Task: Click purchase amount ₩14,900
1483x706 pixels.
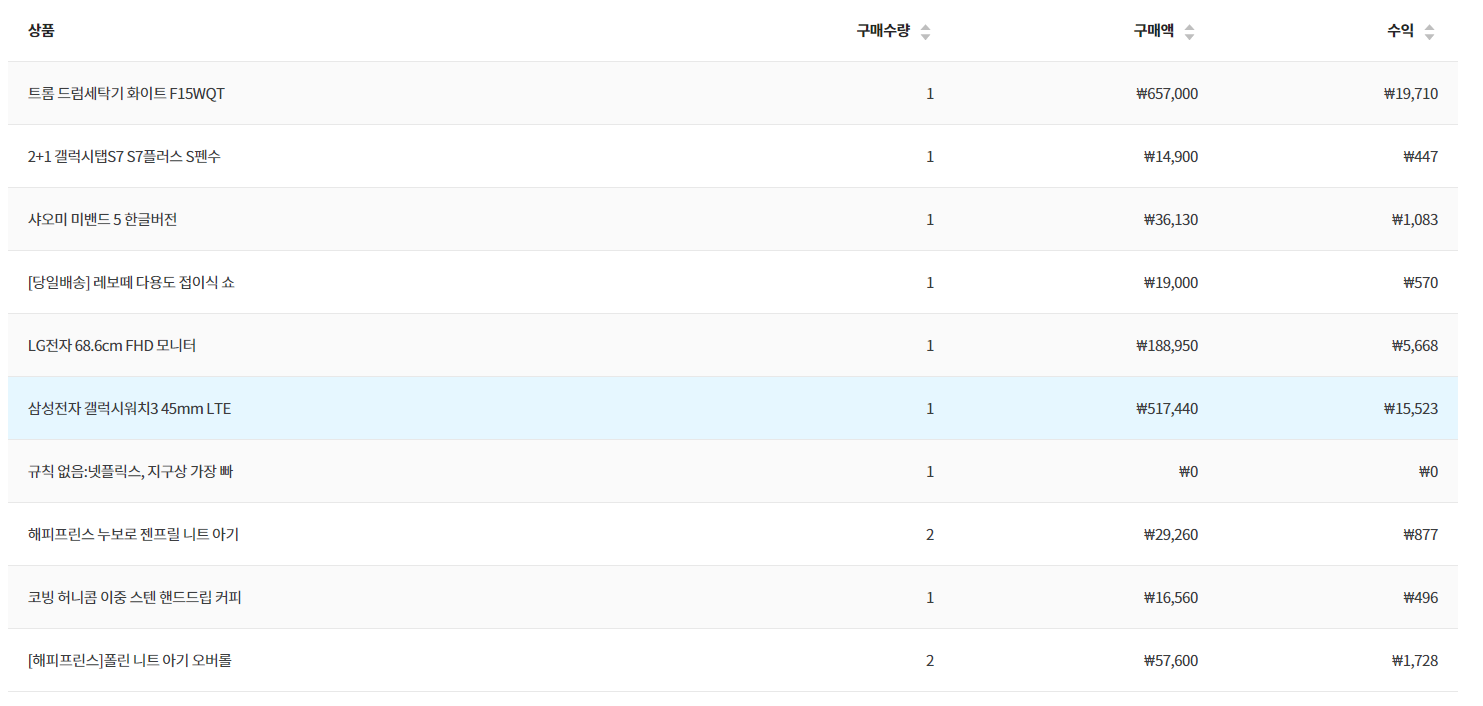Action: pyautogui.click(x=1171, y=157)
